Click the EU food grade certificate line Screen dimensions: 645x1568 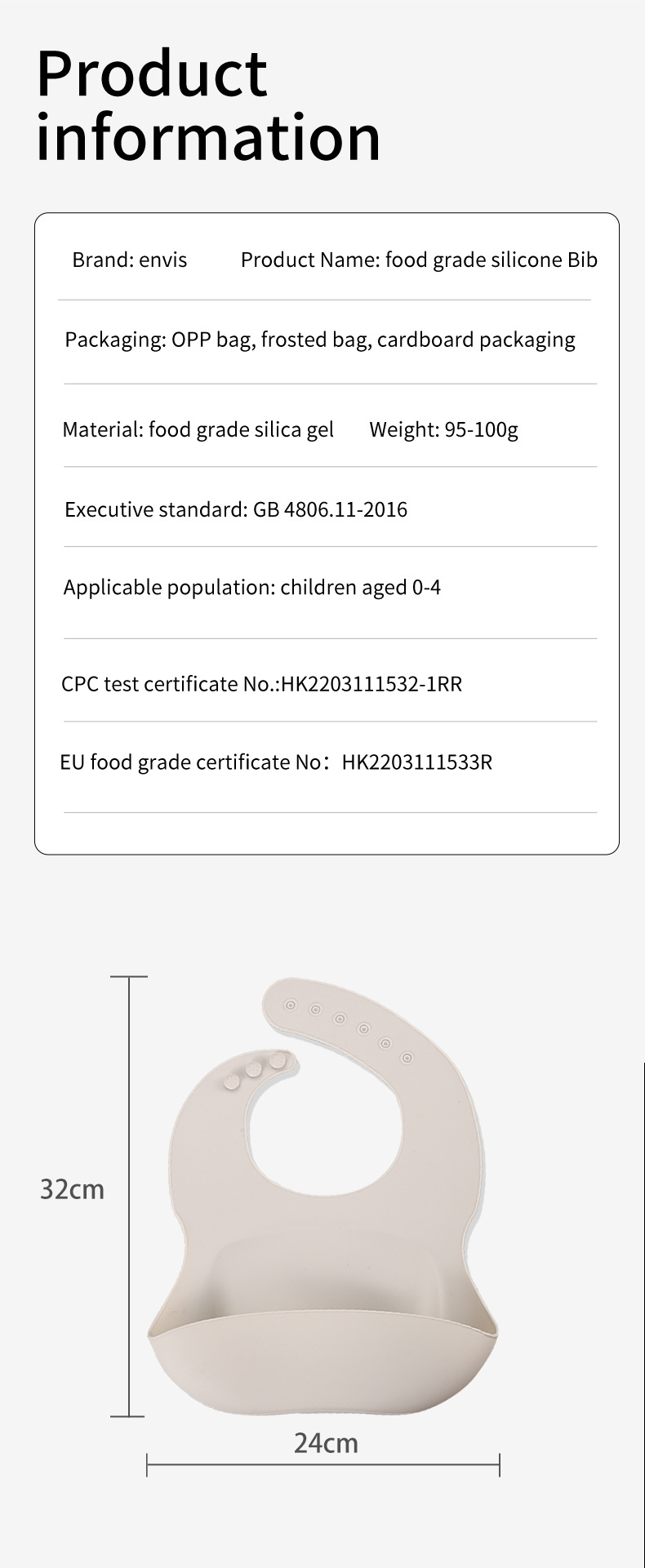(276, 762)
